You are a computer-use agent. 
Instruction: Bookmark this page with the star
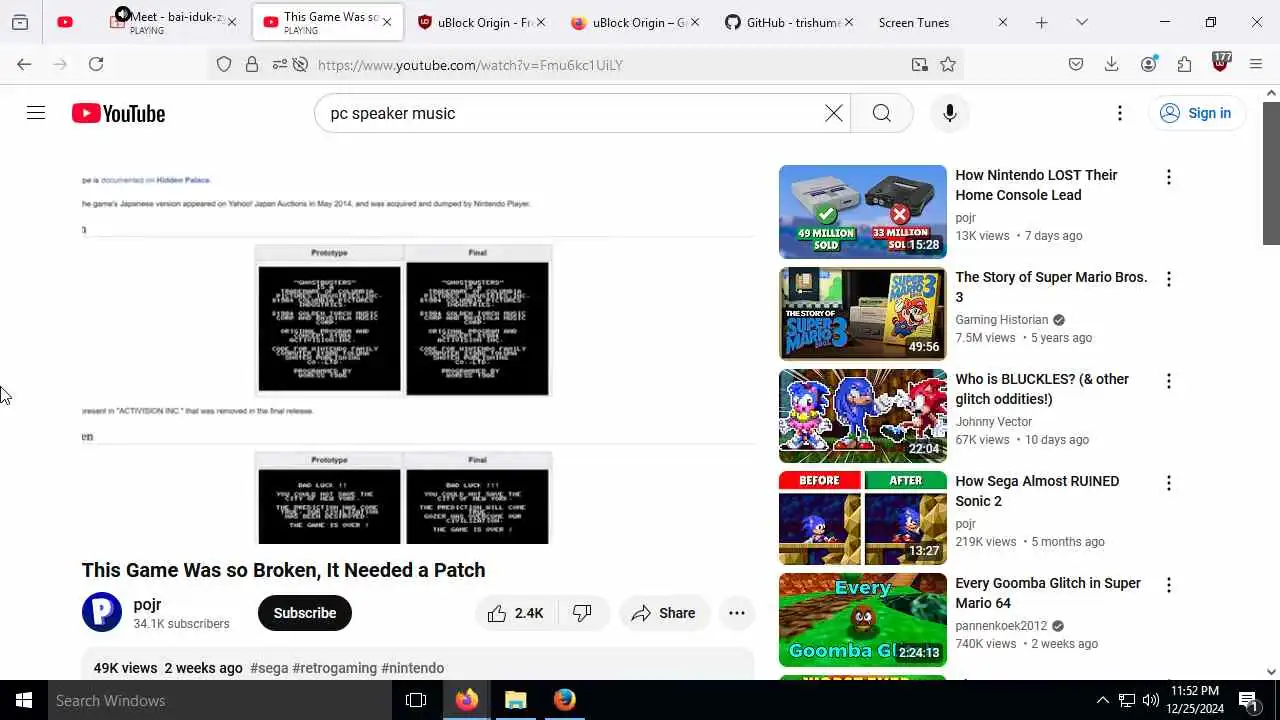(x=948, y=64)
